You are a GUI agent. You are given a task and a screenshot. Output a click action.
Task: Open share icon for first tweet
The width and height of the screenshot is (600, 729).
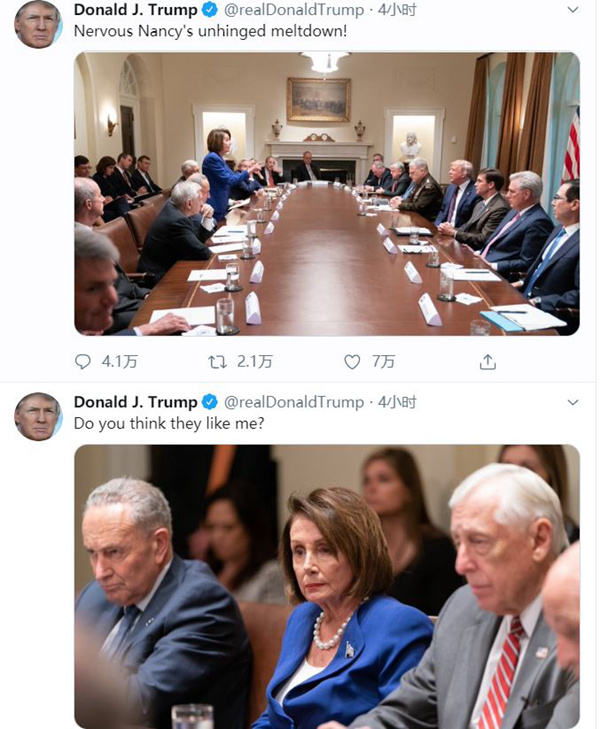coord(488,361)
